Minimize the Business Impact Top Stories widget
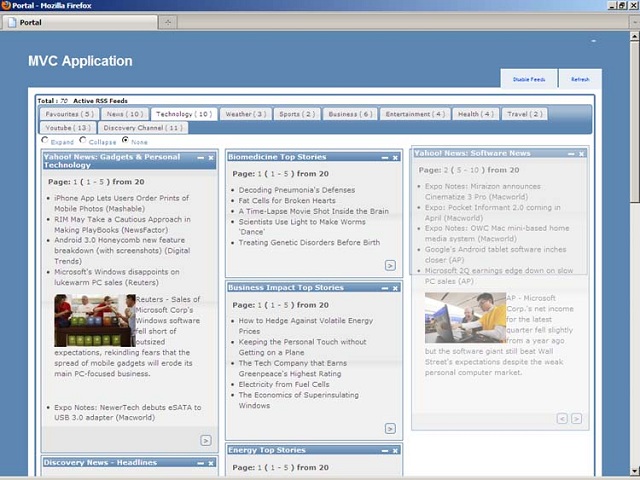Viewport: 640px width, 480px height. (x=385, y=288)
